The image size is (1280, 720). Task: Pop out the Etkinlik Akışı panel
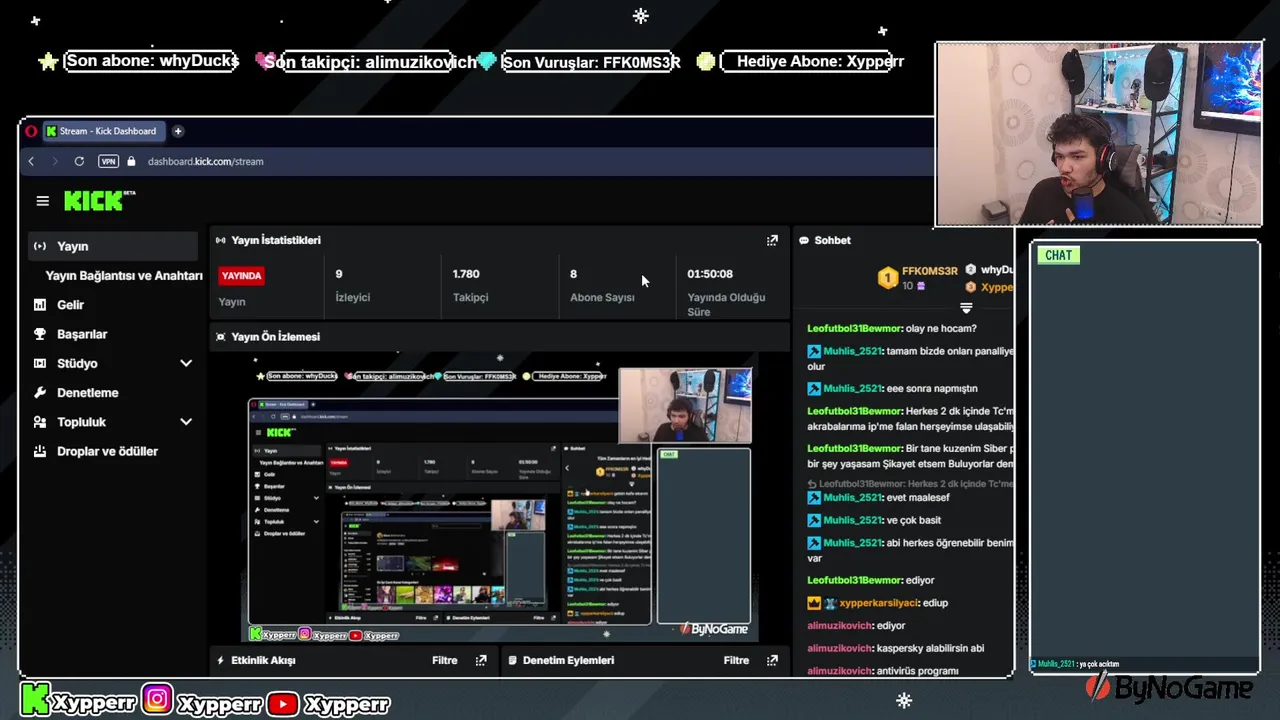[481, 660]
